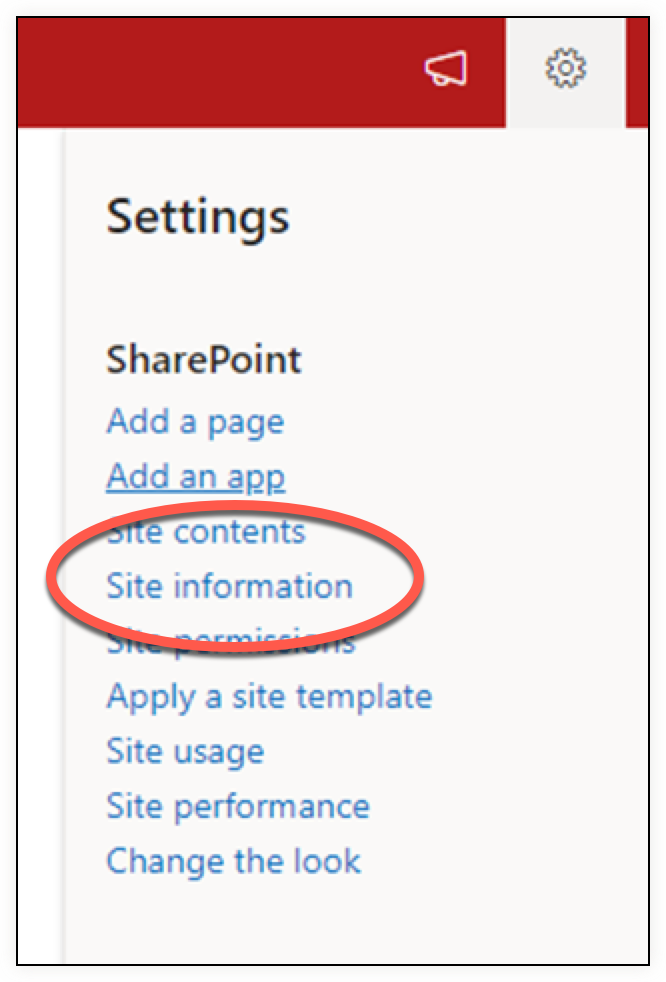Choose Apply a site template
Image resolution: width=666 pixels, height=982 pixels.
[269, 697]
